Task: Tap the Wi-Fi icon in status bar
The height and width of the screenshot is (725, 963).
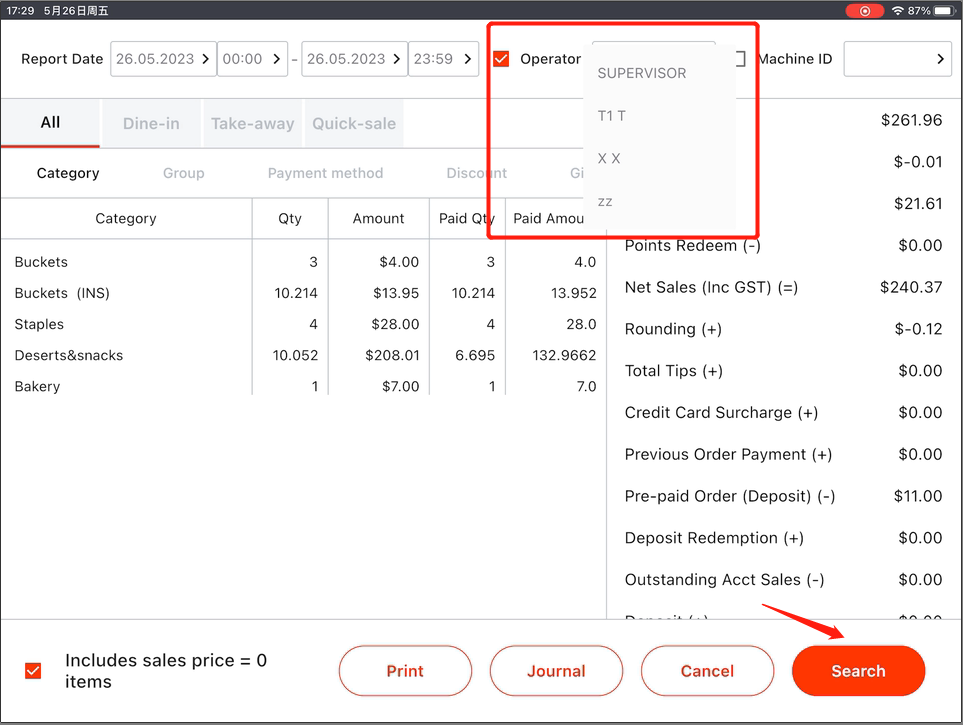Action: click(897, 10)
